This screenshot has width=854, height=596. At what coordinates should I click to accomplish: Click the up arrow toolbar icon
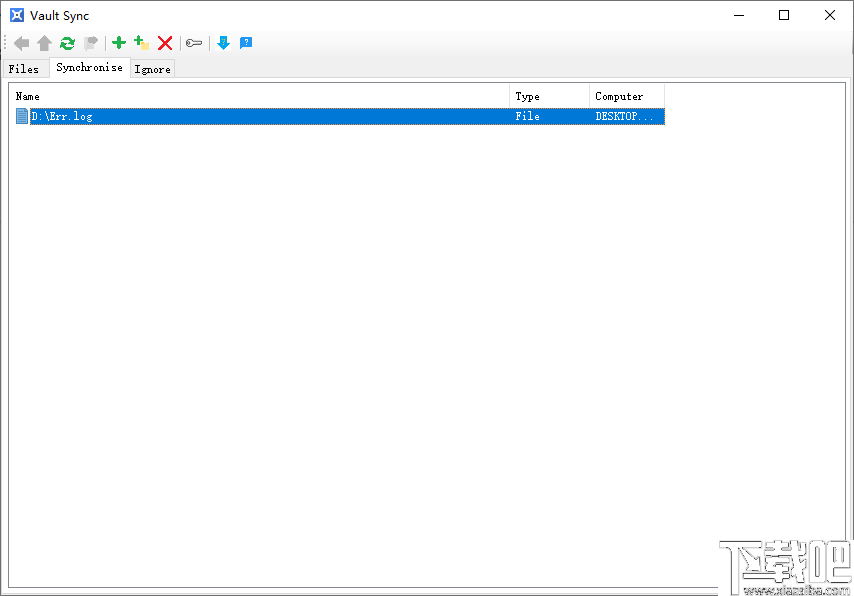(x=45, y=43)
